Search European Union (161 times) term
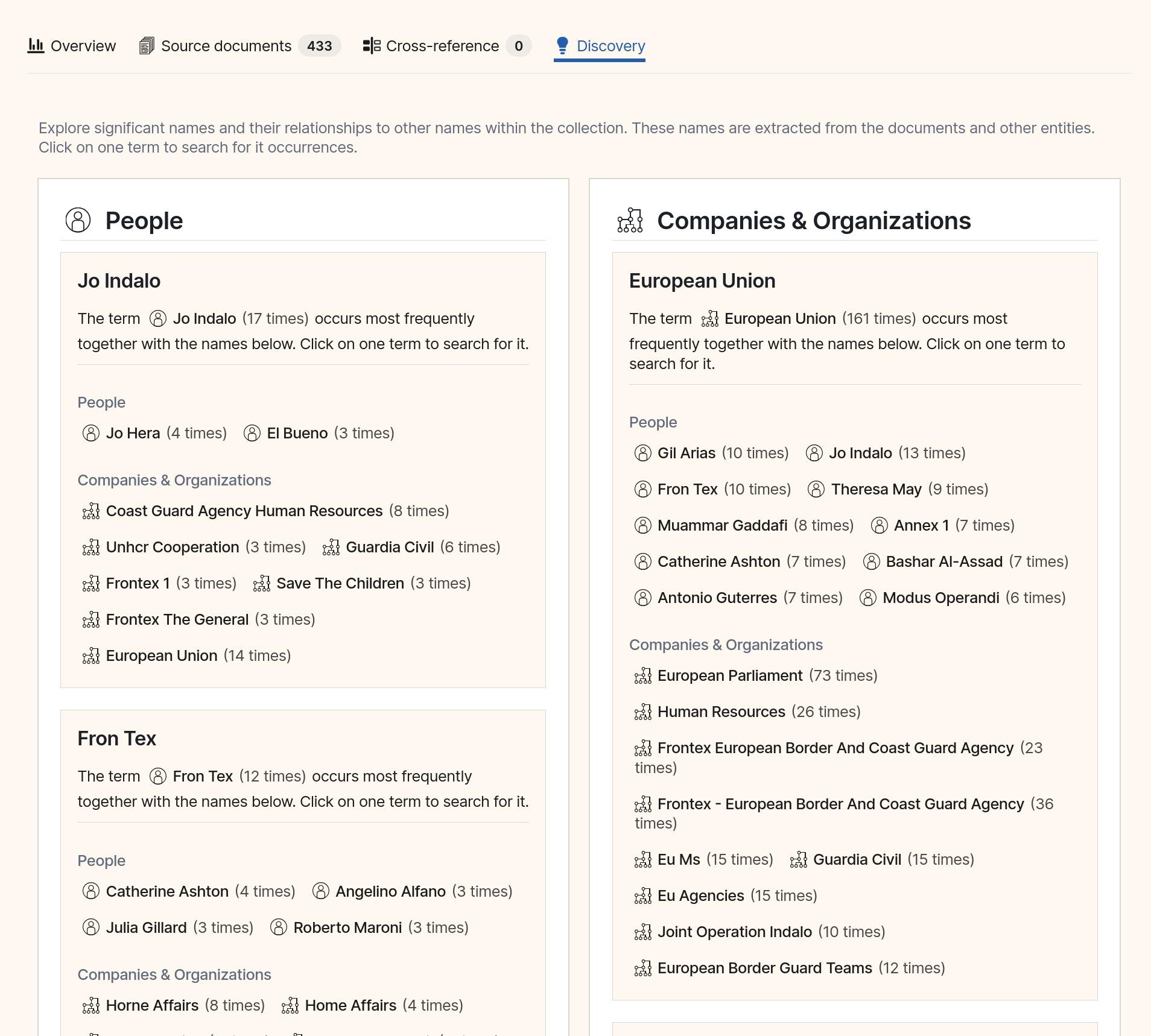This screenshot has width=1151, height=1036. pos(808,318)
